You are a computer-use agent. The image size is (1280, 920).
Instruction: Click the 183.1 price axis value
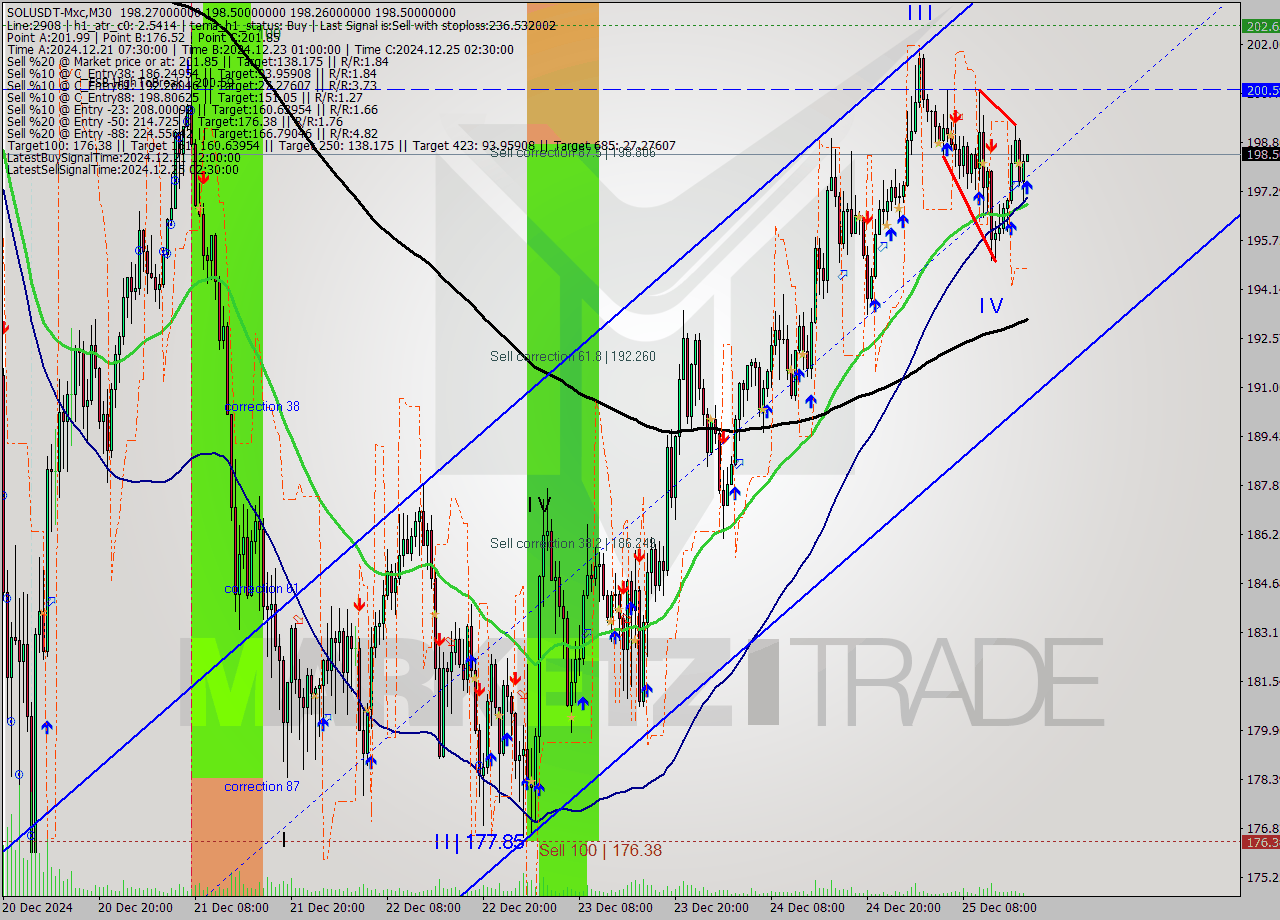[1262, 632]
